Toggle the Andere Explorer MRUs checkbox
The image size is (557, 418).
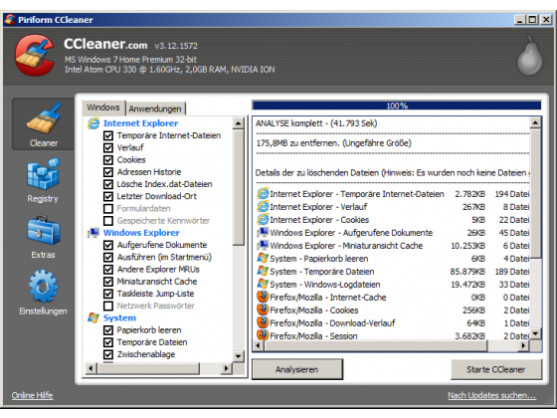tap(108, 270)
